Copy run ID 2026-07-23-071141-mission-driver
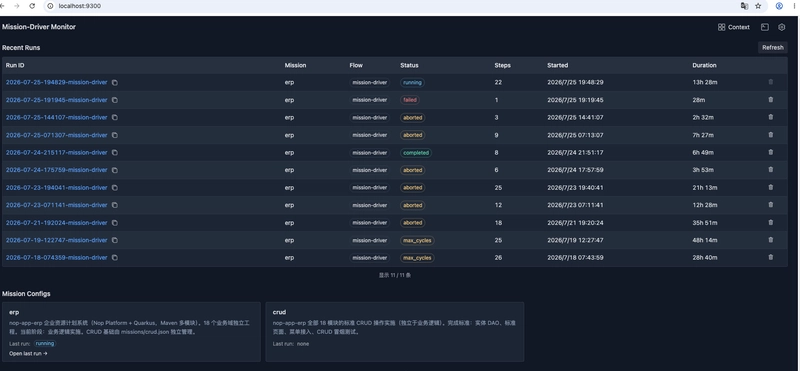 click(115, 205)
